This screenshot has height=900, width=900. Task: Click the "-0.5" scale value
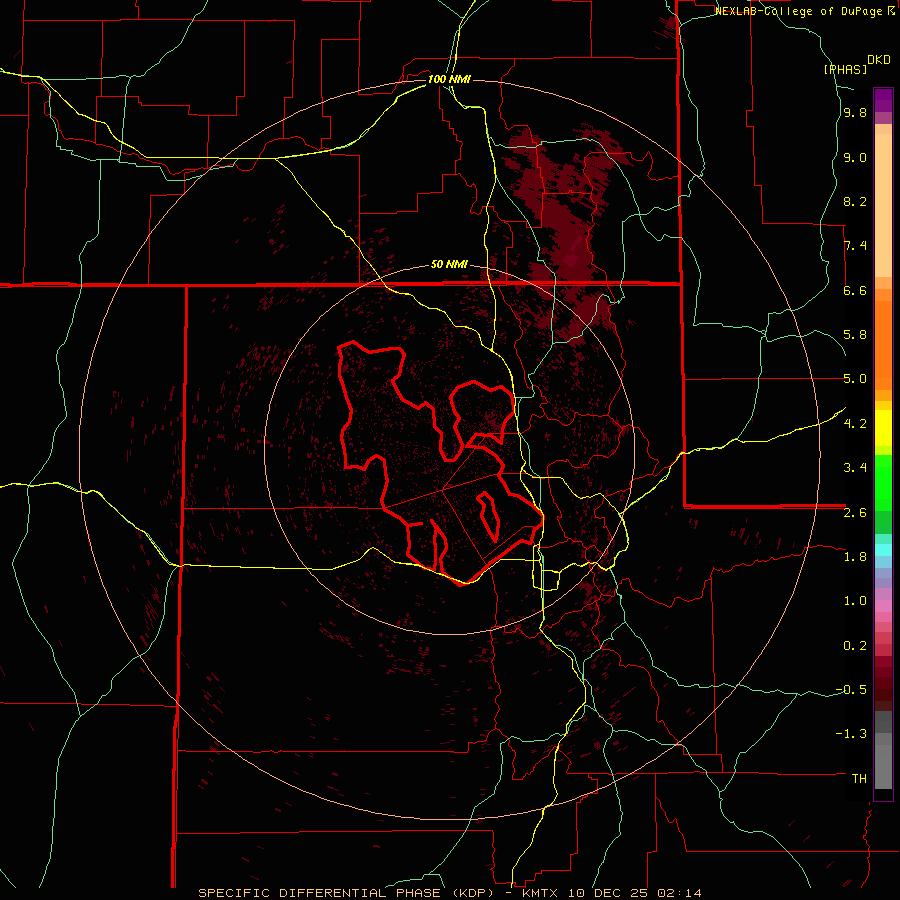pyautogui.click(x=851, y=689)
